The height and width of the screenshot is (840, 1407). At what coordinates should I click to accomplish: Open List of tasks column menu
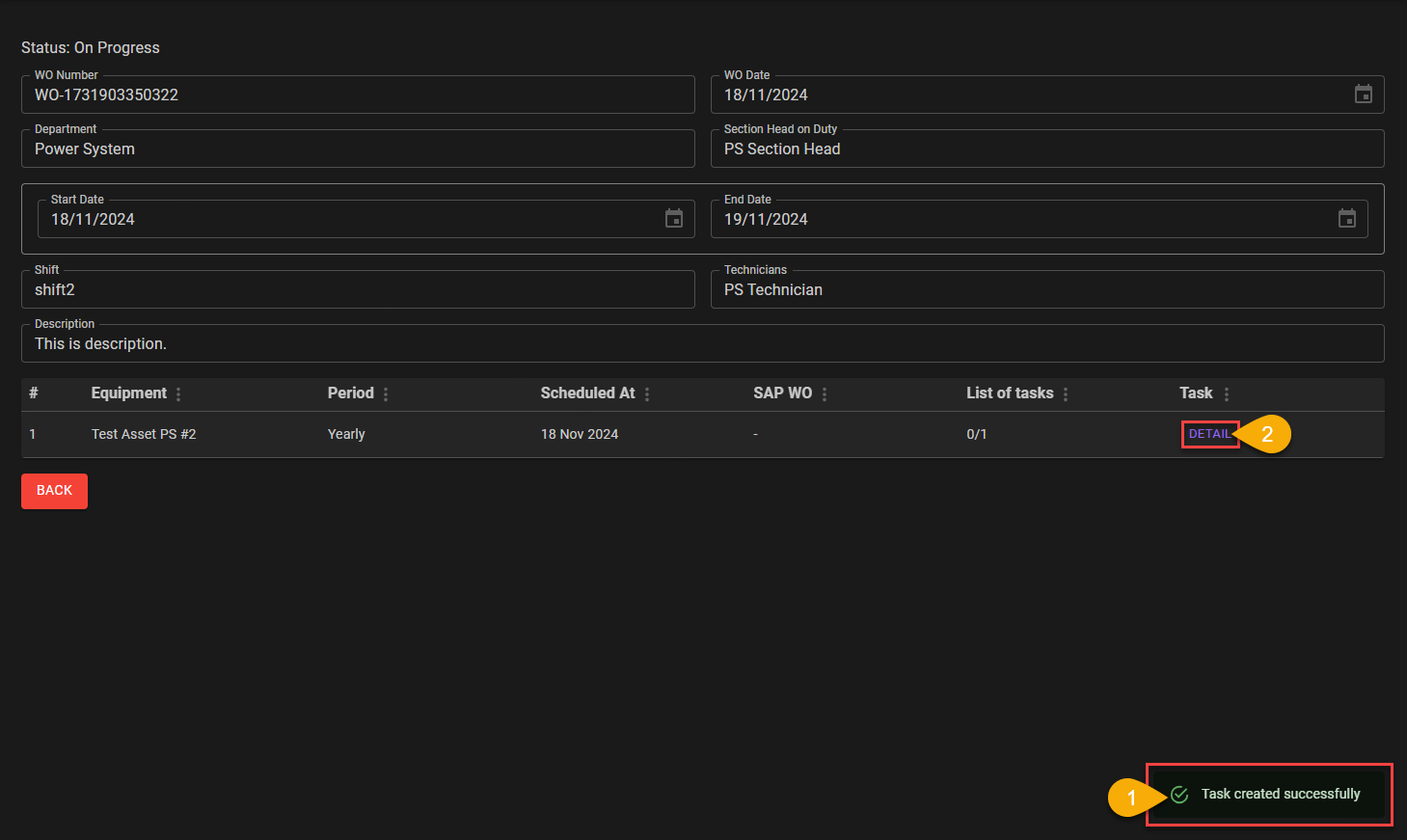point(1066,394)
